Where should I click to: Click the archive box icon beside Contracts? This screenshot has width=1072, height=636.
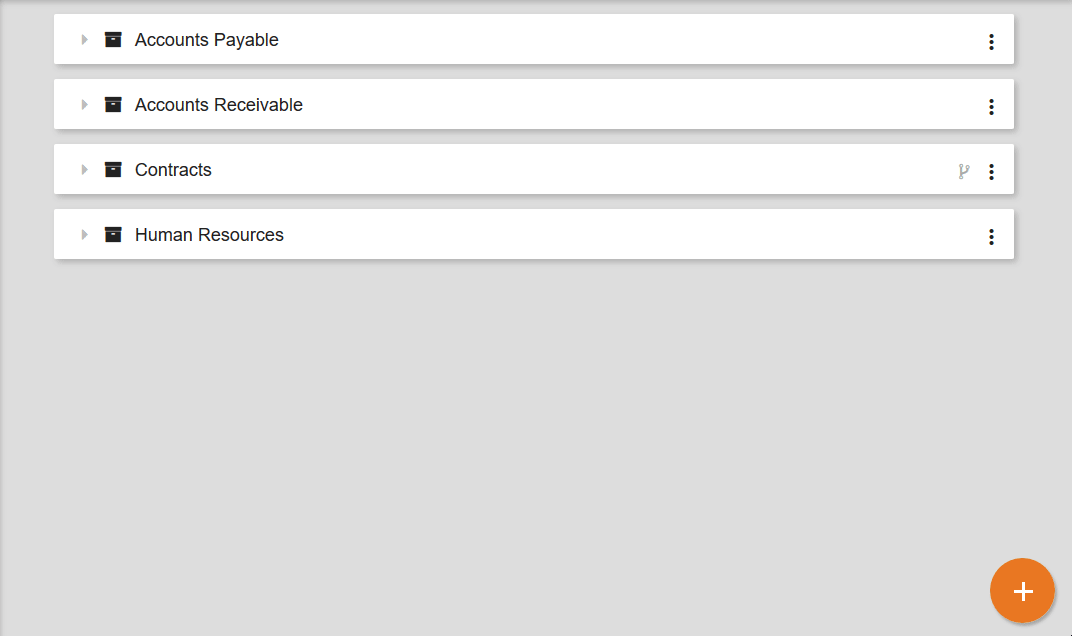point(113,170)
